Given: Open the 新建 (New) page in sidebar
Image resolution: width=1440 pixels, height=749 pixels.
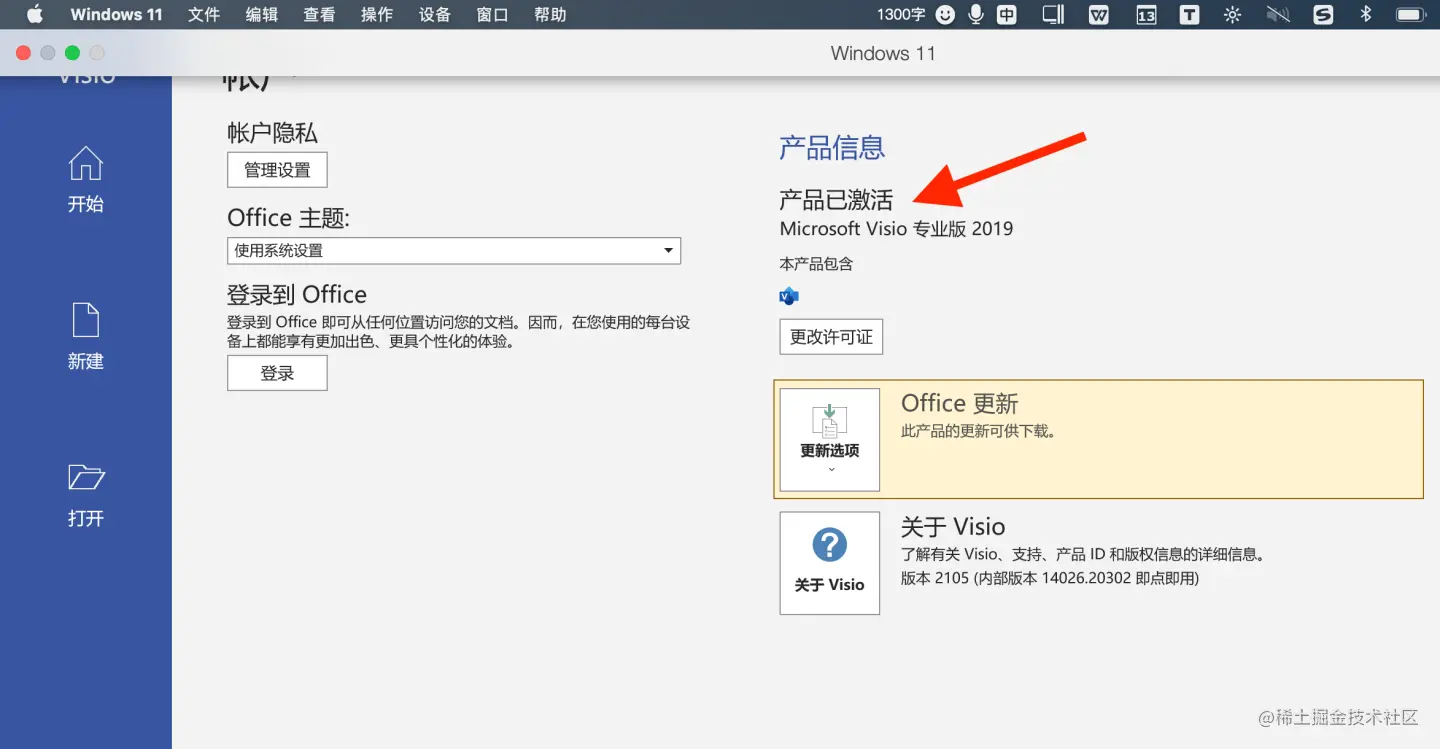Looking at the screenshot, I should (x=85, y=337).
